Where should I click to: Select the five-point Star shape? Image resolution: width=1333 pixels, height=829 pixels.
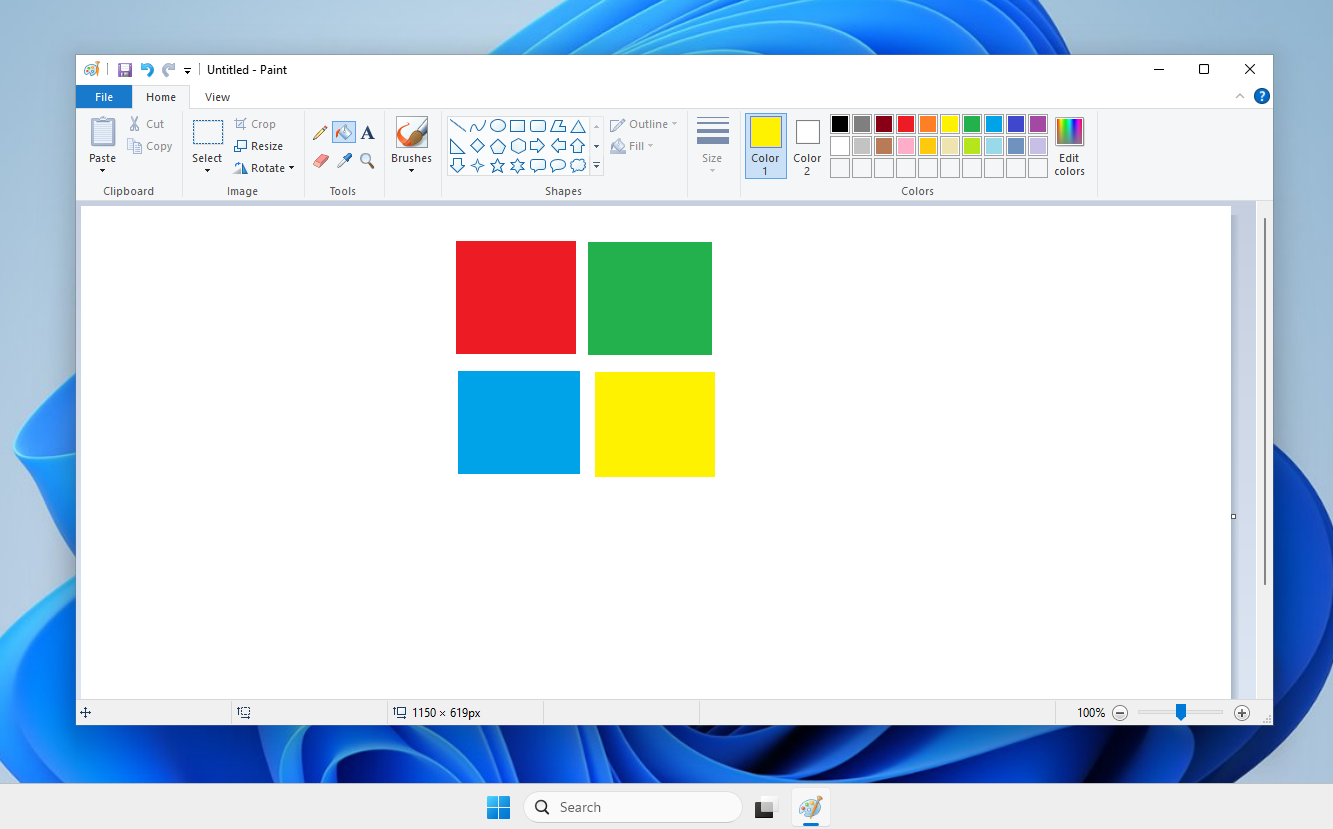[498, 166]
